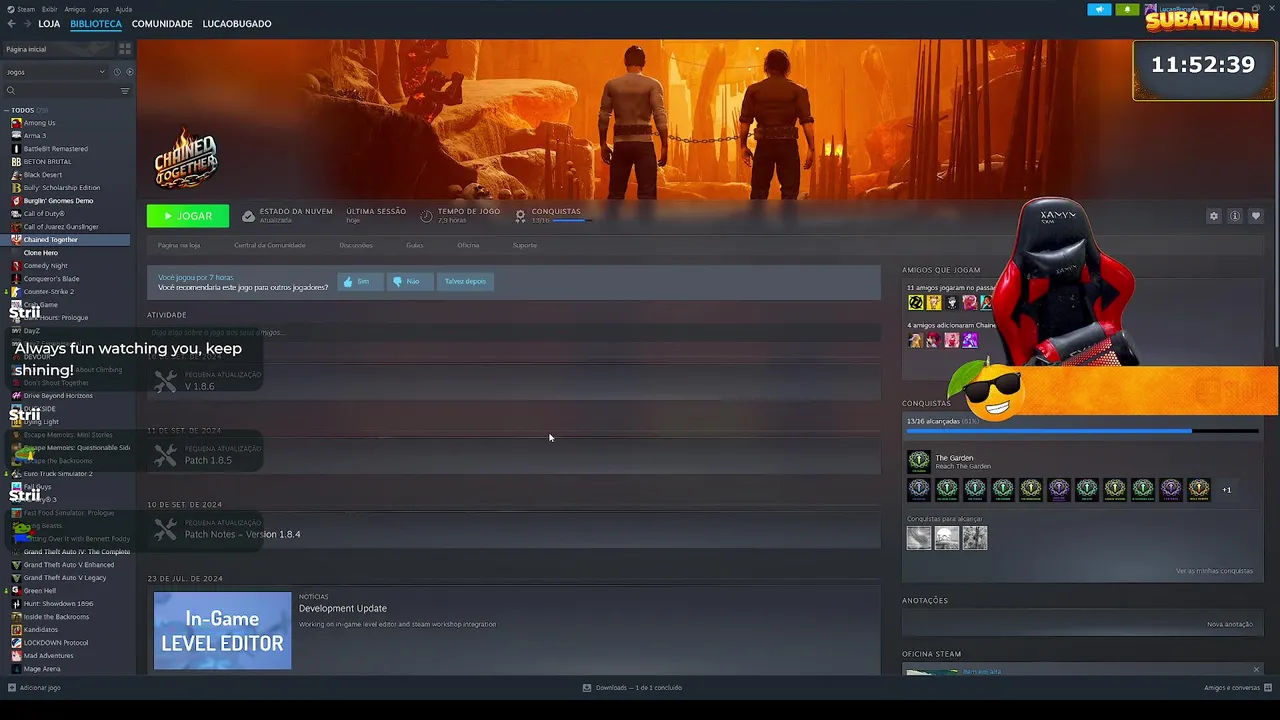Open the Jogos menu in menu bar
This screenshot has height=720, width=1280.
100,9
